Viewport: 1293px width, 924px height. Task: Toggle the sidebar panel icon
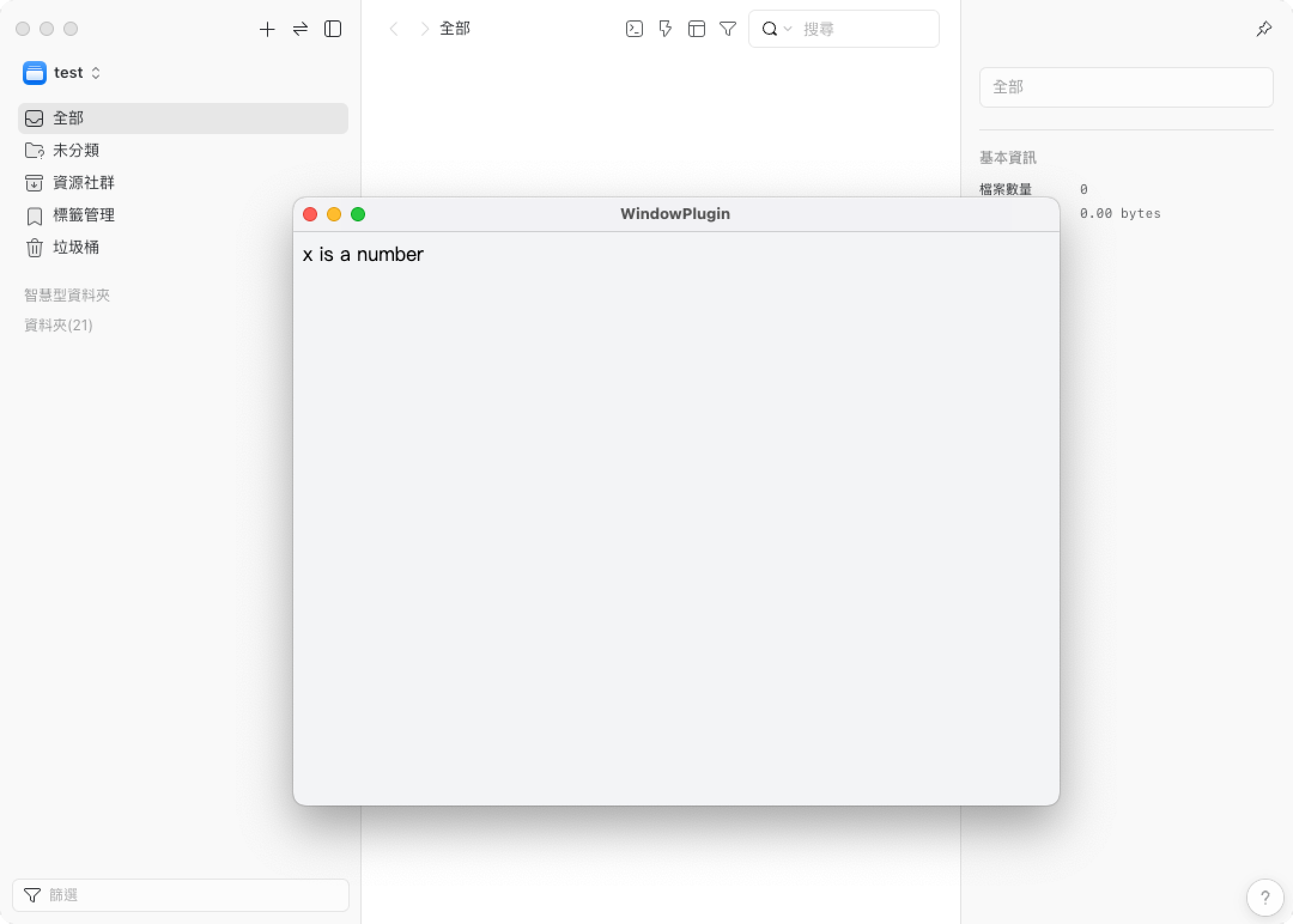333,29
